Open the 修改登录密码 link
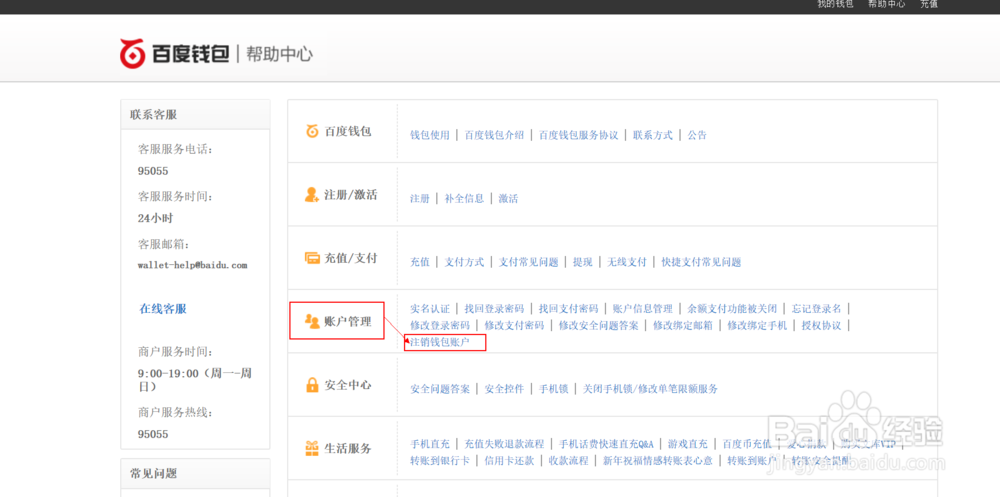This screenshot has width=1000, height=497. [440, 325]
